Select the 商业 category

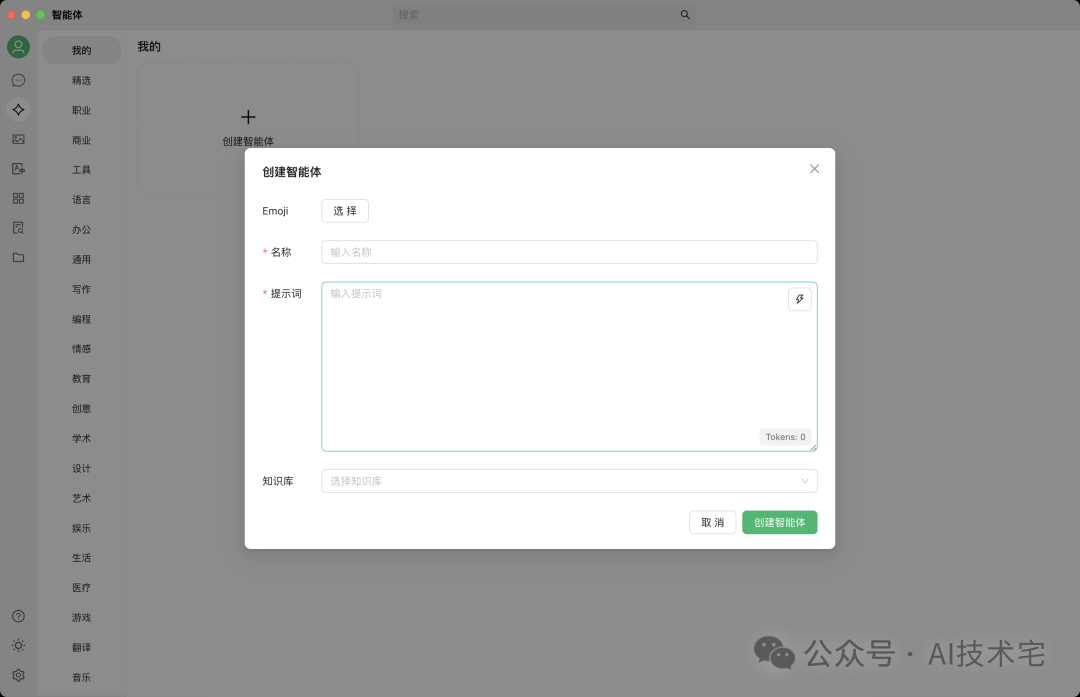(81, 140)
